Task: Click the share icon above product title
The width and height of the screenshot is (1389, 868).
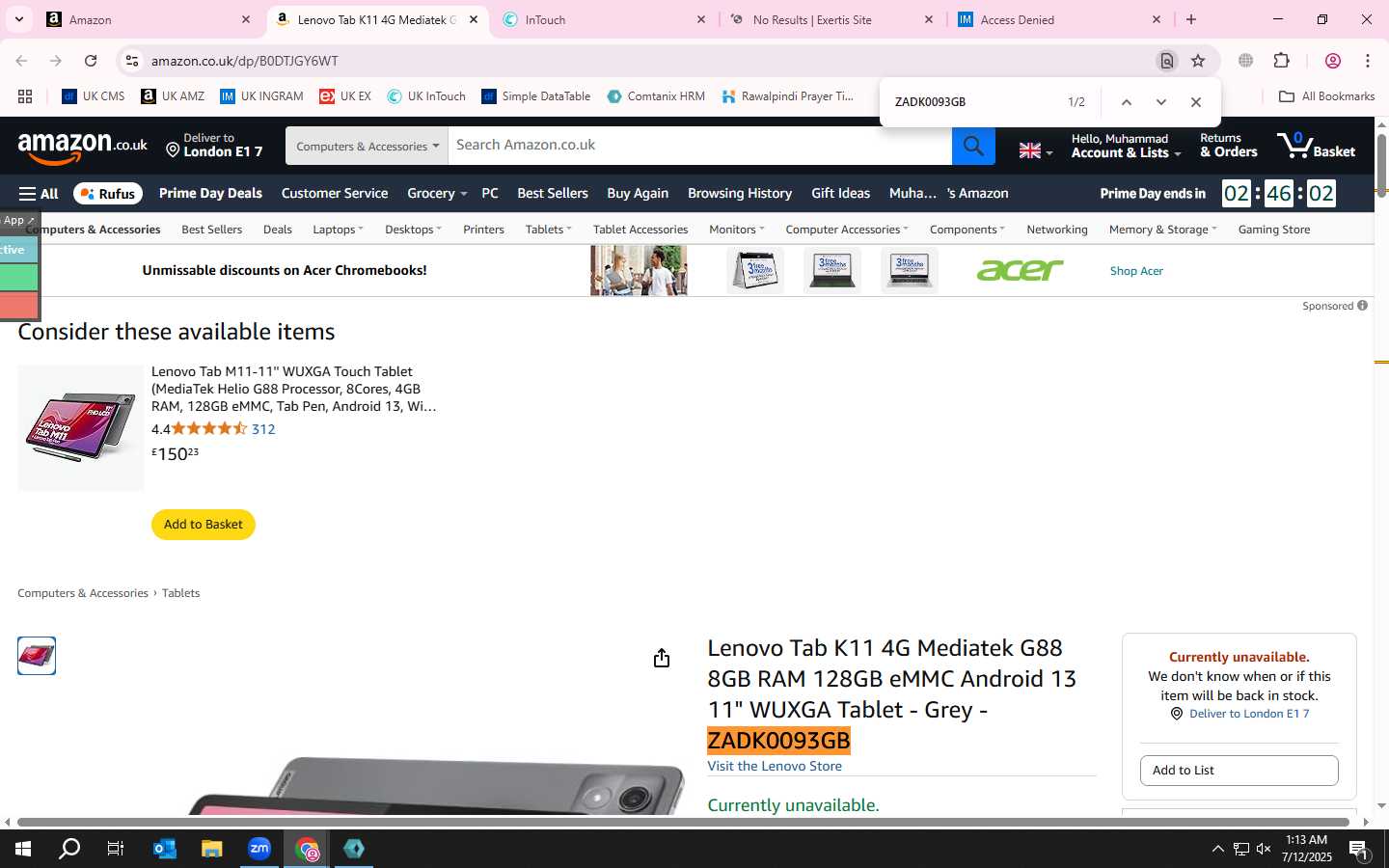Action: pos(662,658)
